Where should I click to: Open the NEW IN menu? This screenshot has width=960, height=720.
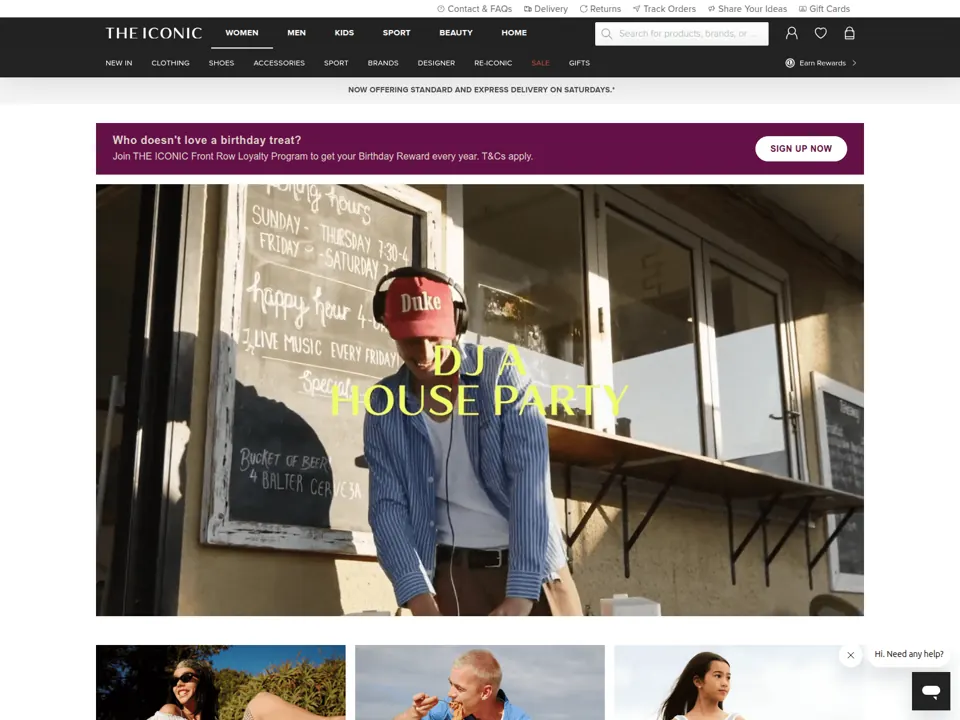(x=119, y=63)
